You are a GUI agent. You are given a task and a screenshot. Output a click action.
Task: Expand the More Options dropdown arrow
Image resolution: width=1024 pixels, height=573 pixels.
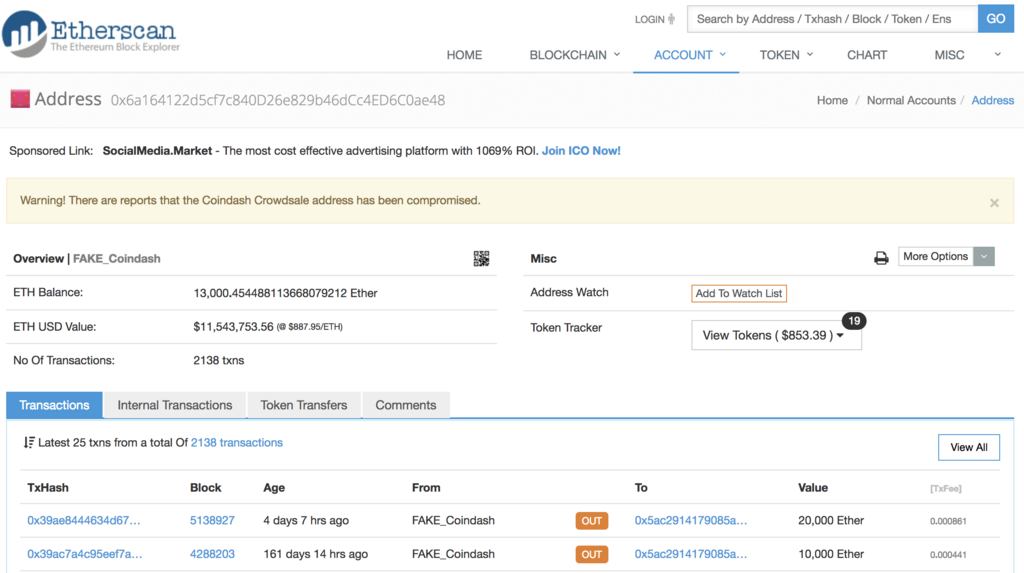click(984, 257)
